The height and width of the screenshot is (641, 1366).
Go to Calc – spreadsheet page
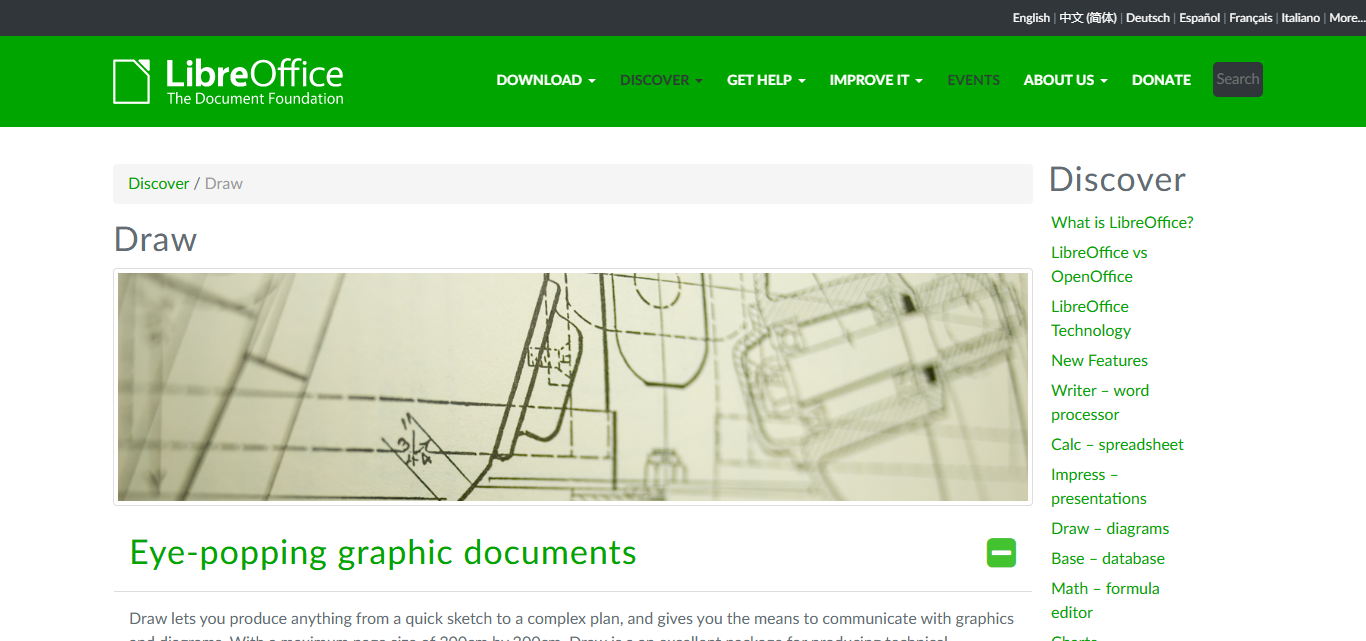(x=1117, y=445)
